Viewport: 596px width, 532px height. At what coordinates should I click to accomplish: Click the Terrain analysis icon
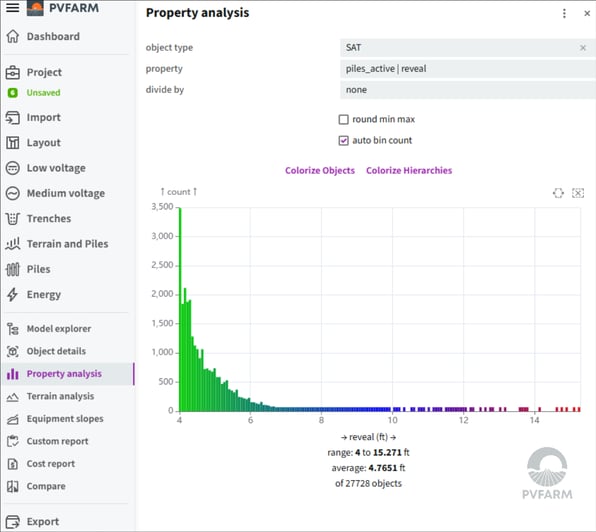(13, 397)
